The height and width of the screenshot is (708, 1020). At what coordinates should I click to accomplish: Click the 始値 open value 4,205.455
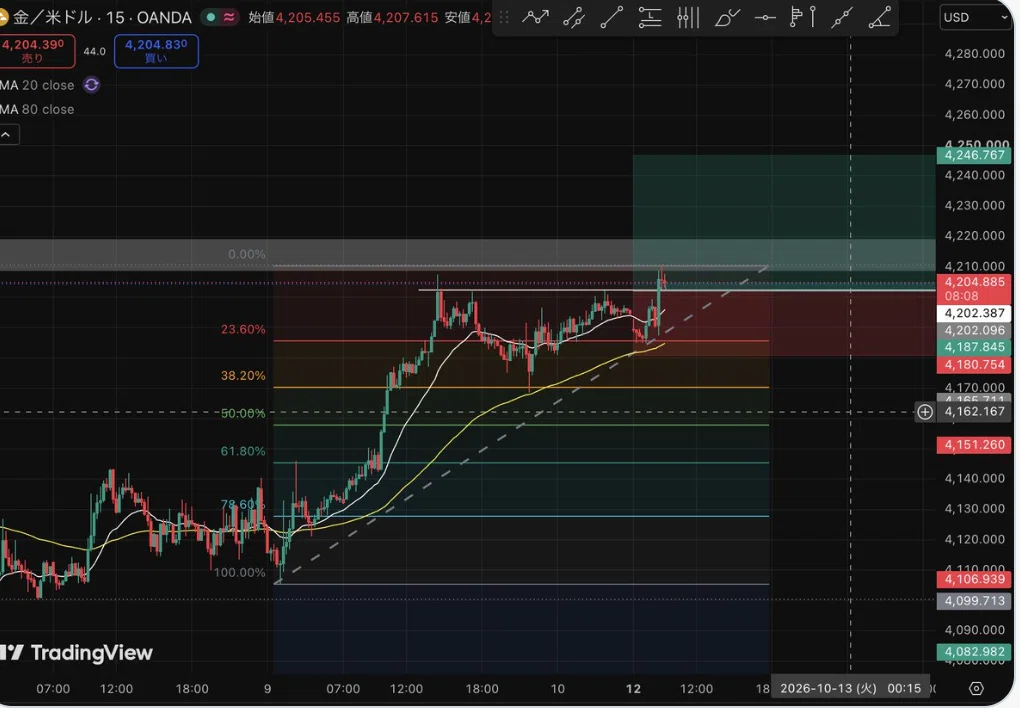coord(308,18)
